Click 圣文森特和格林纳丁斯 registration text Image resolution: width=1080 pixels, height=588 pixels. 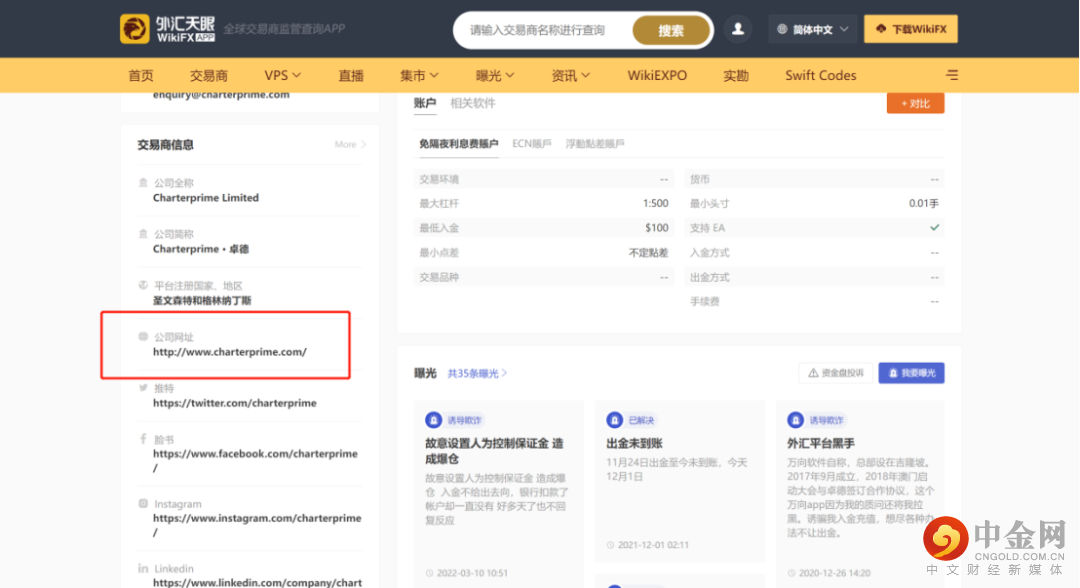click(202, 300)
